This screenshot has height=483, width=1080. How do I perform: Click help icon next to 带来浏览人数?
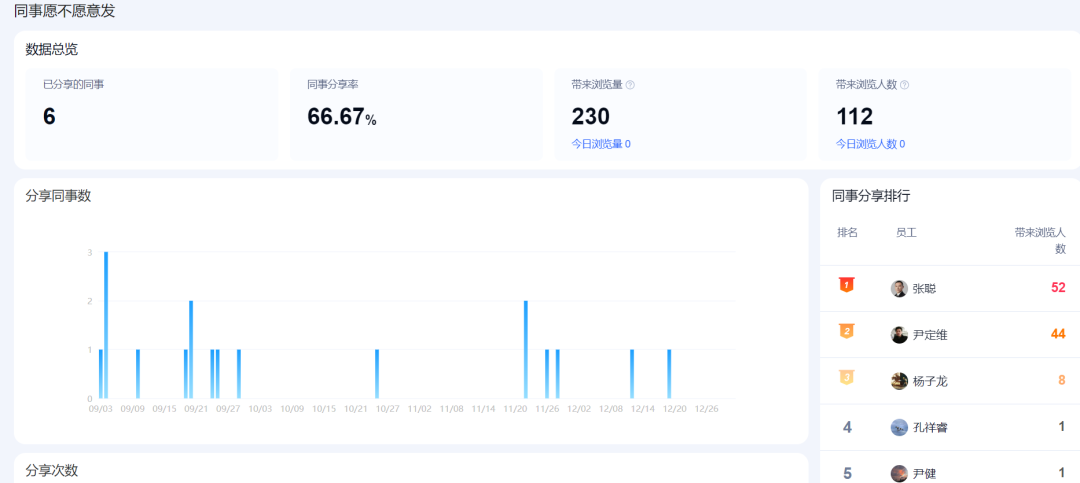904,85
